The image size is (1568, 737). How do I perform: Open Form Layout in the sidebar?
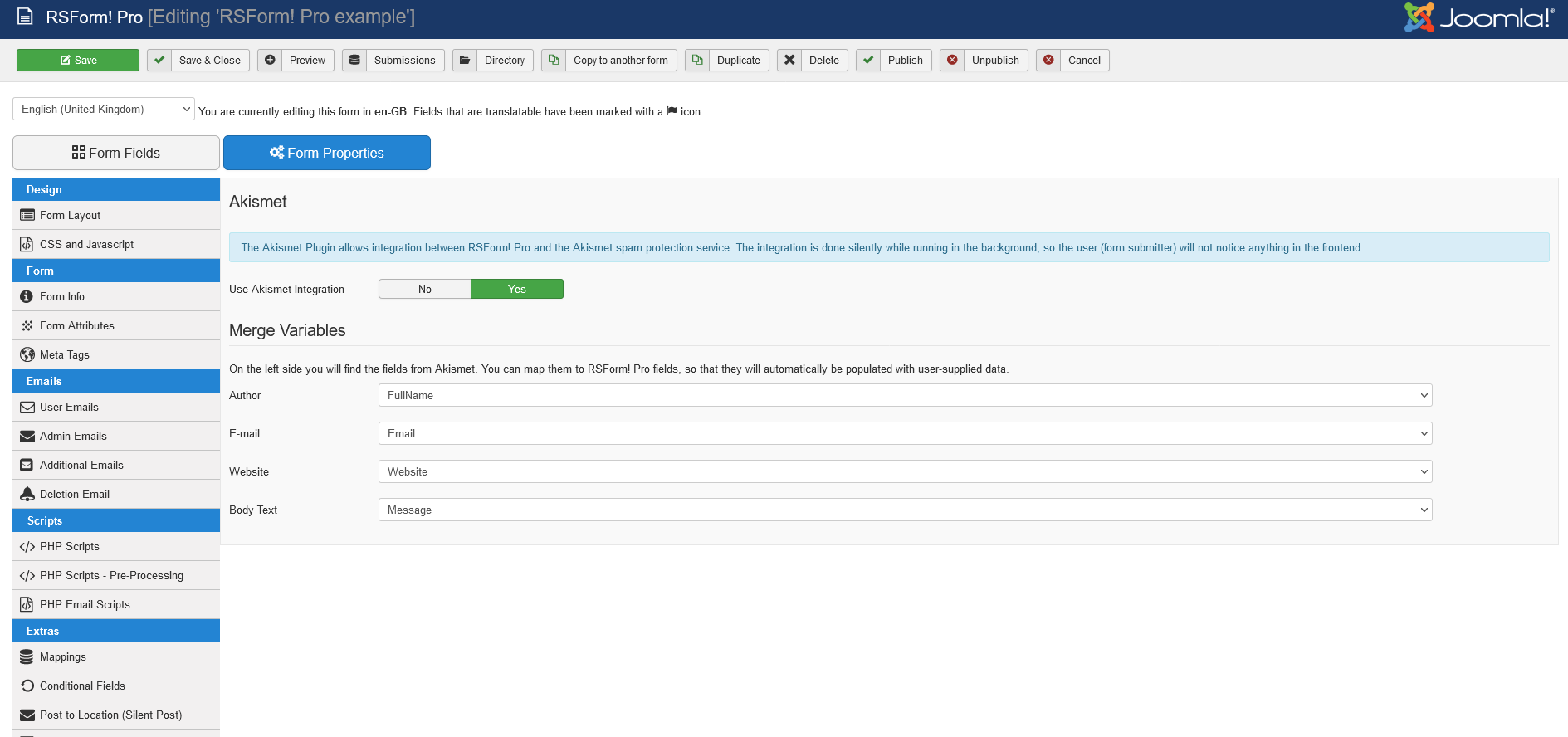pyautogui.click(x=116, y=215)
